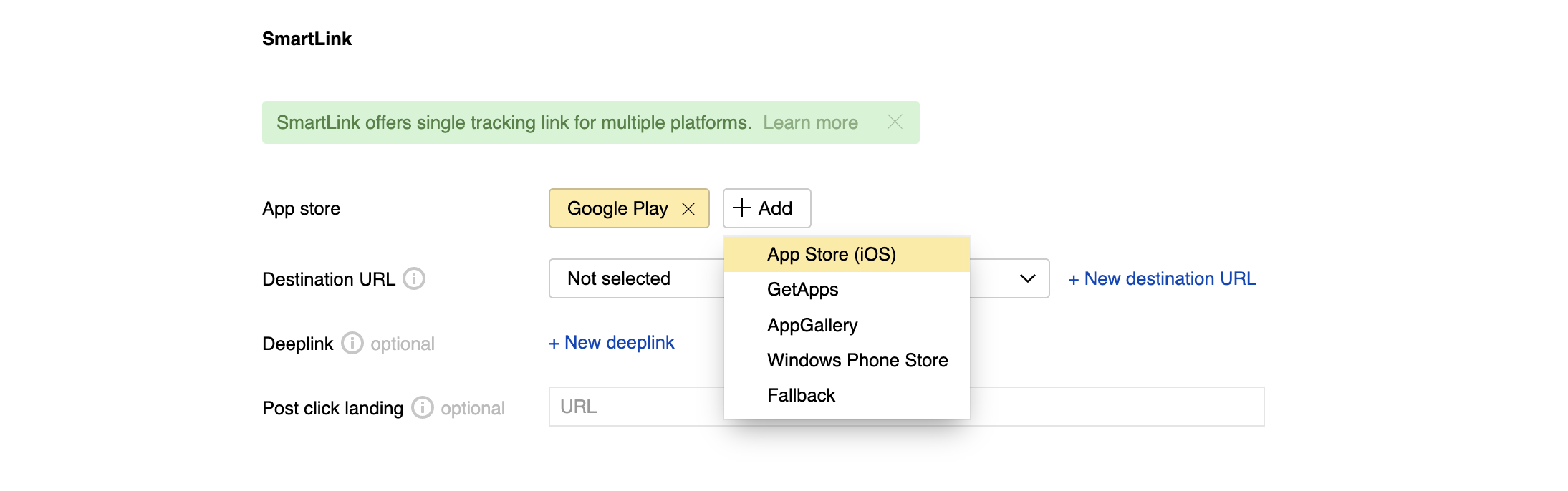Remove the Google Play store chip
The image size is (1568, 491).
coord(688,209)
